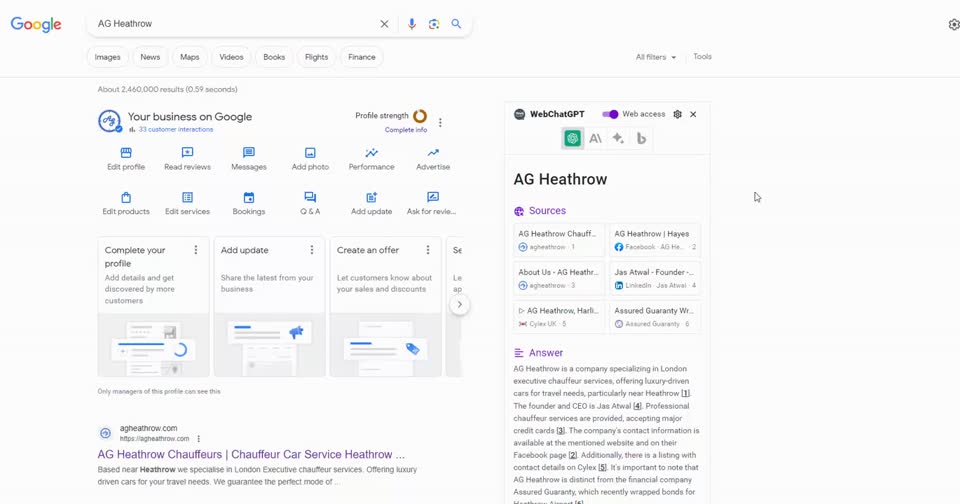The height and width of the screenshot is (504, 960).
Task: Open Complete your profile card menu
Action: (196, 250)
